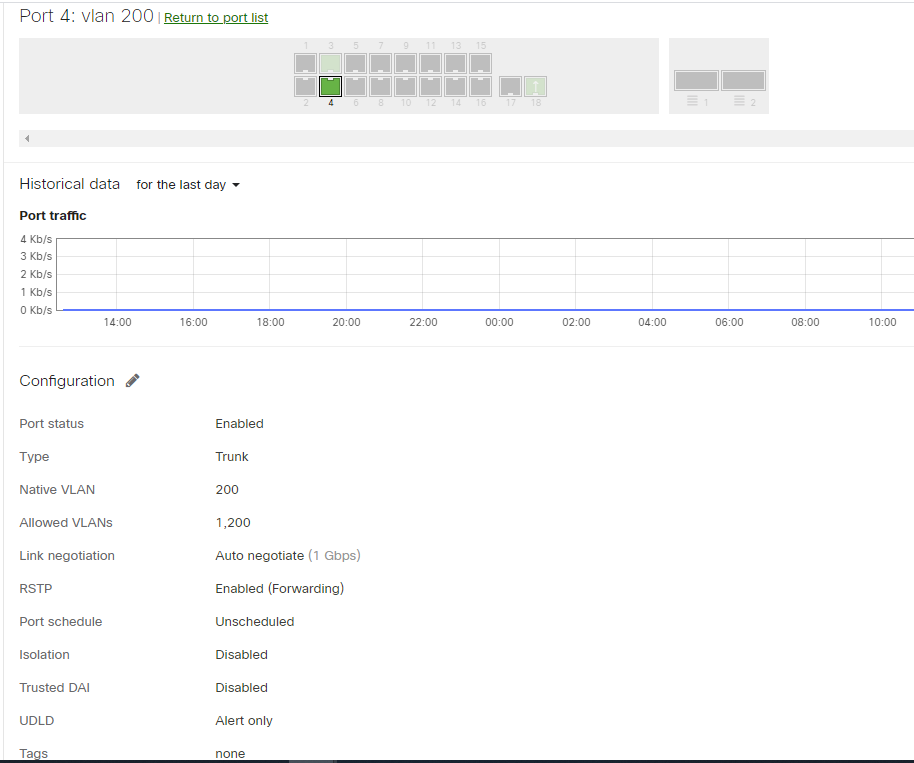Select the uplink port 18 icon

point(536,87)
